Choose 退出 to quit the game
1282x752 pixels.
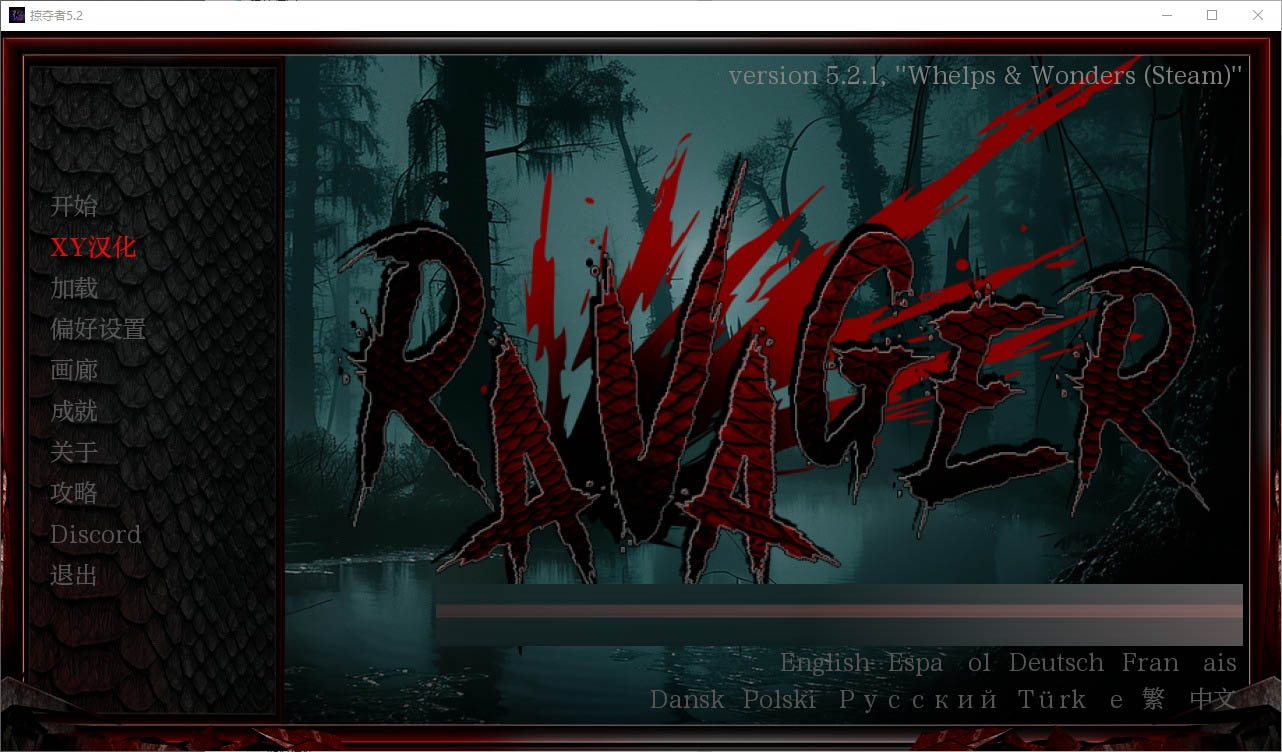tap(74, 575)
